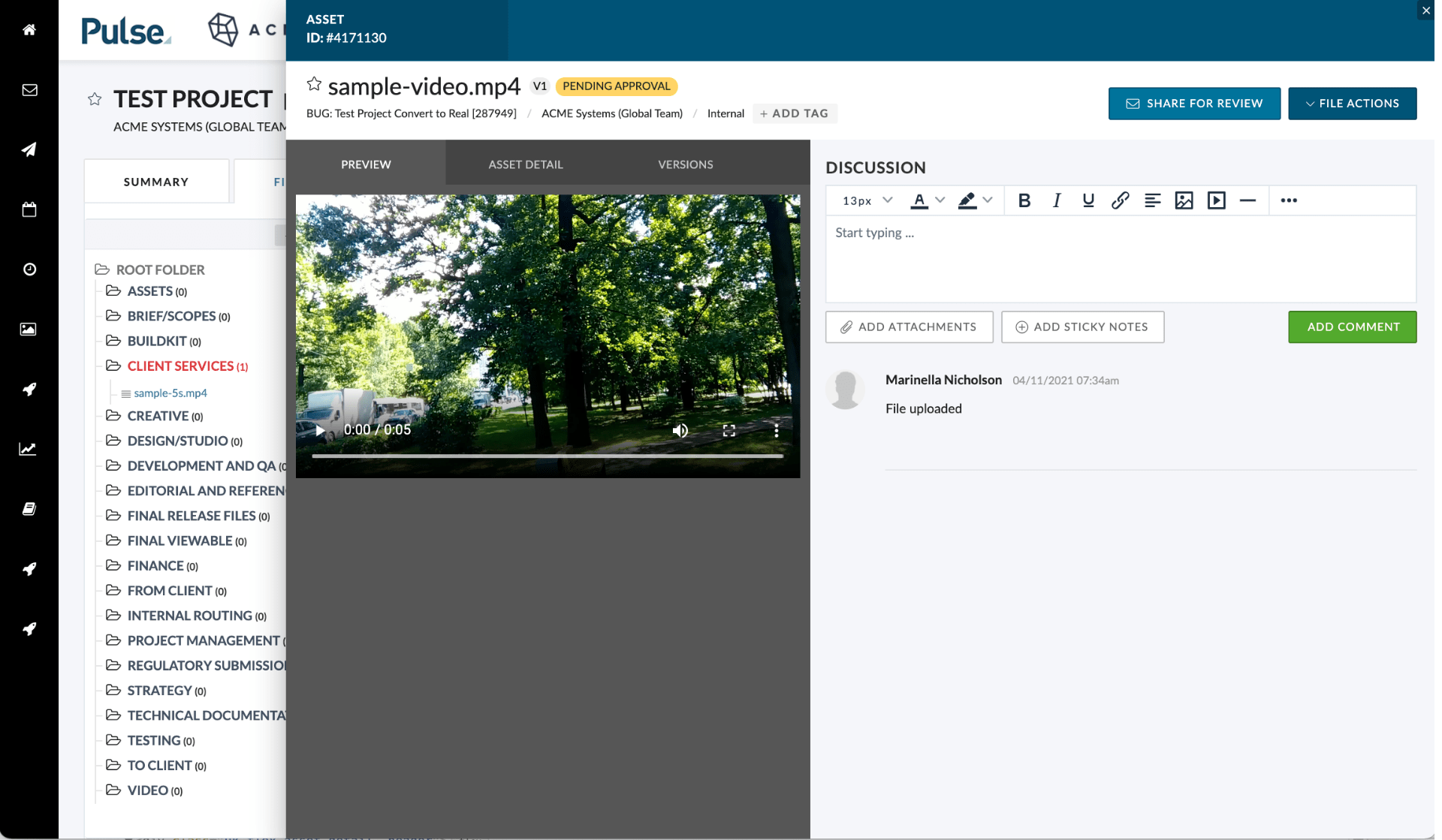Open the calendar sidebar icon
This screenshot has width=1442, height=840.
pyautogui.click(x=29, y=209)
